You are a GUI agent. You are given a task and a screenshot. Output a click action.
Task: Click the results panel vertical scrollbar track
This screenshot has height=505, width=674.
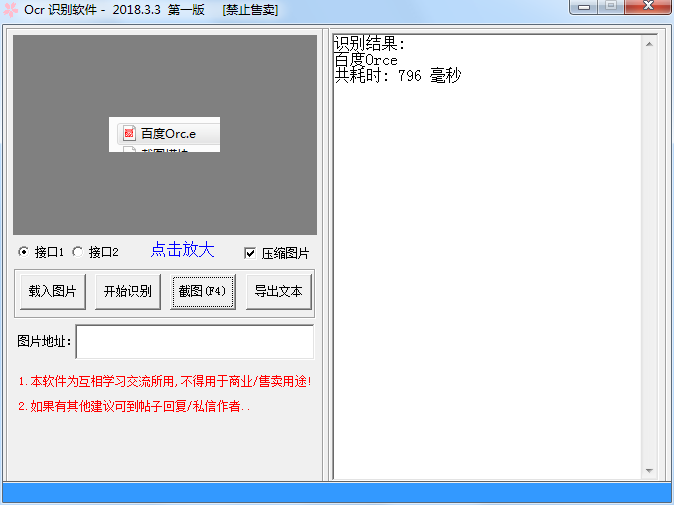tap(650, 250)
